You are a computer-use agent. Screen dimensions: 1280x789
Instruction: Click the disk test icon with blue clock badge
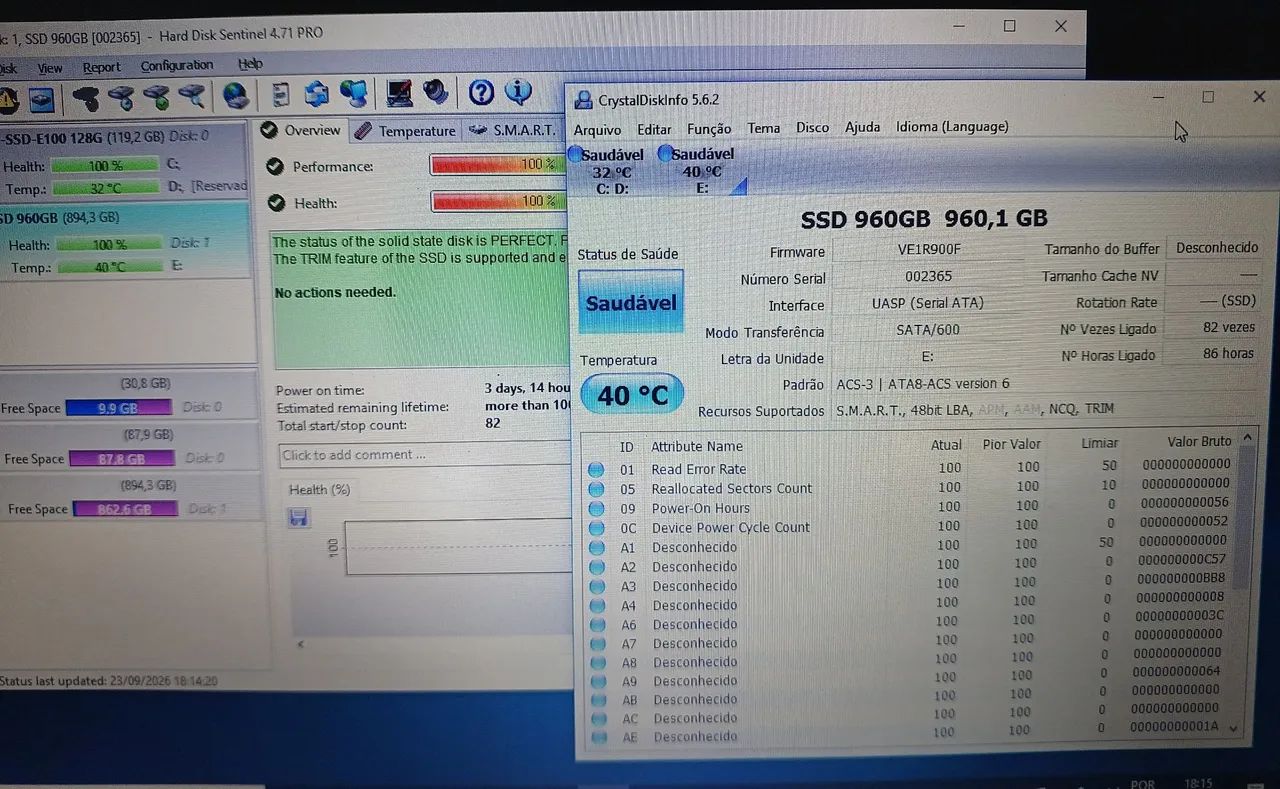pyautogui.click(x=121, y=98)
